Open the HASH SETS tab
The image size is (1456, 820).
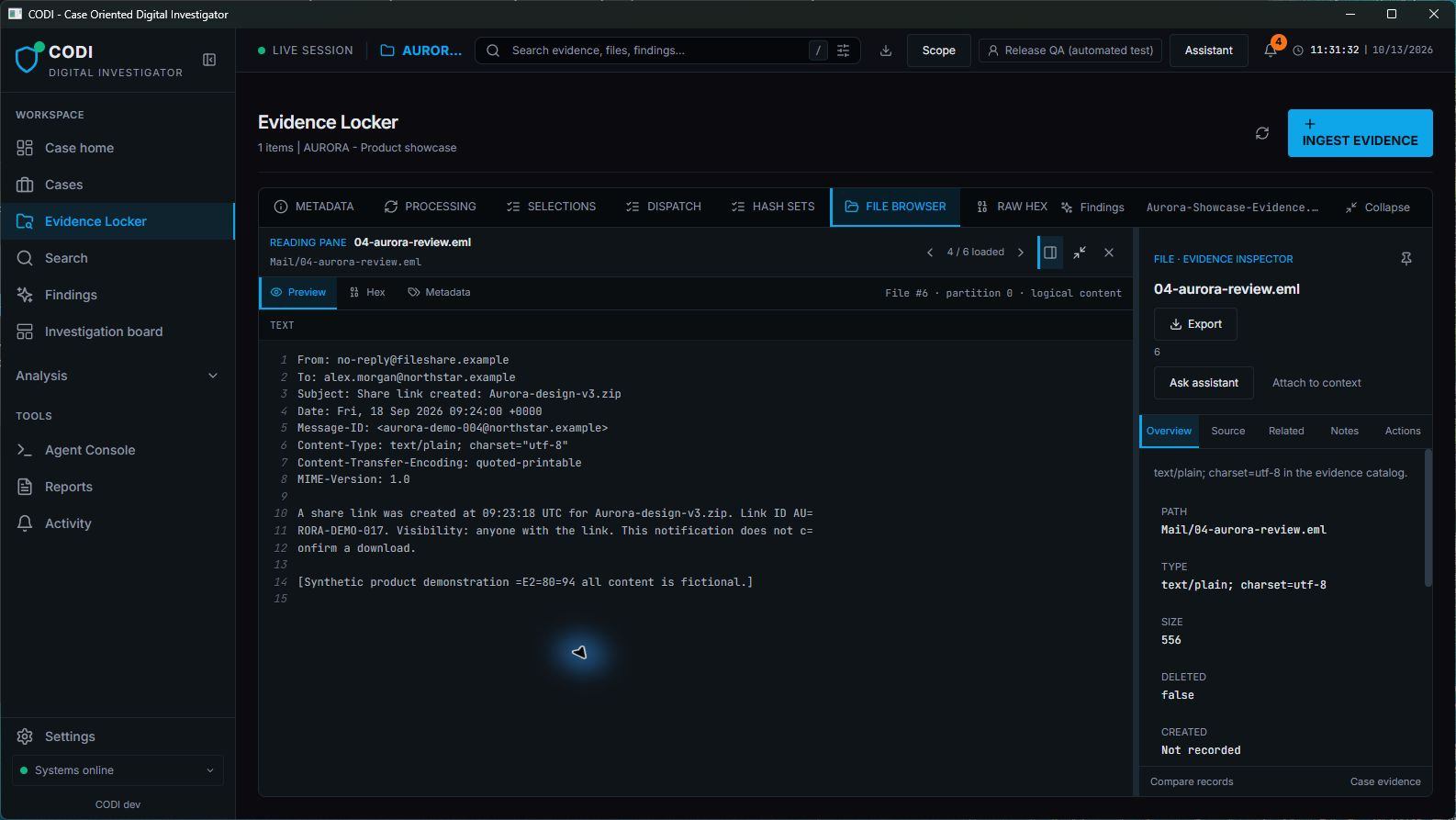773,207
